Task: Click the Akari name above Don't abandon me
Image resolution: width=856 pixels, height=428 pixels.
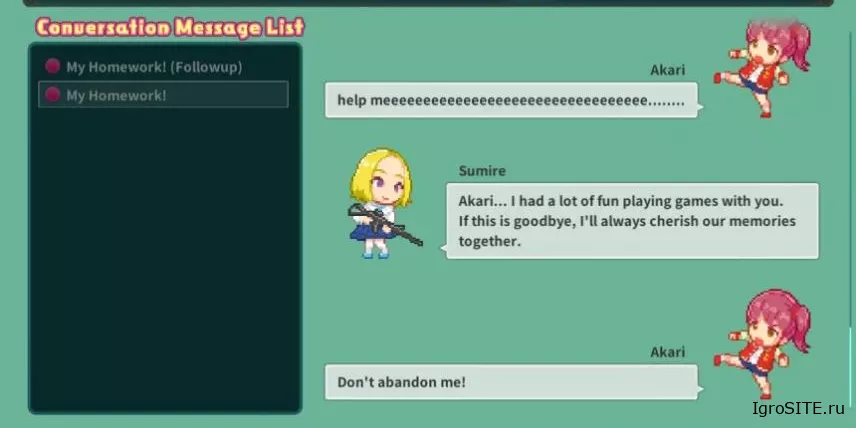Action: (x=668, y=352)
